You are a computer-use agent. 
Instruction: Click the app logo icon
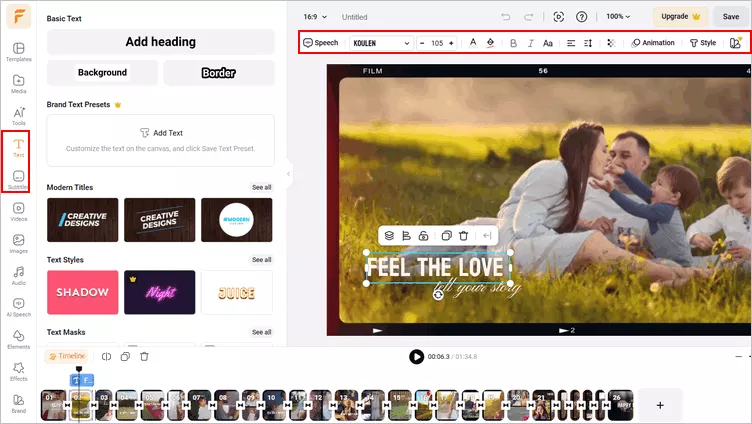19,17
